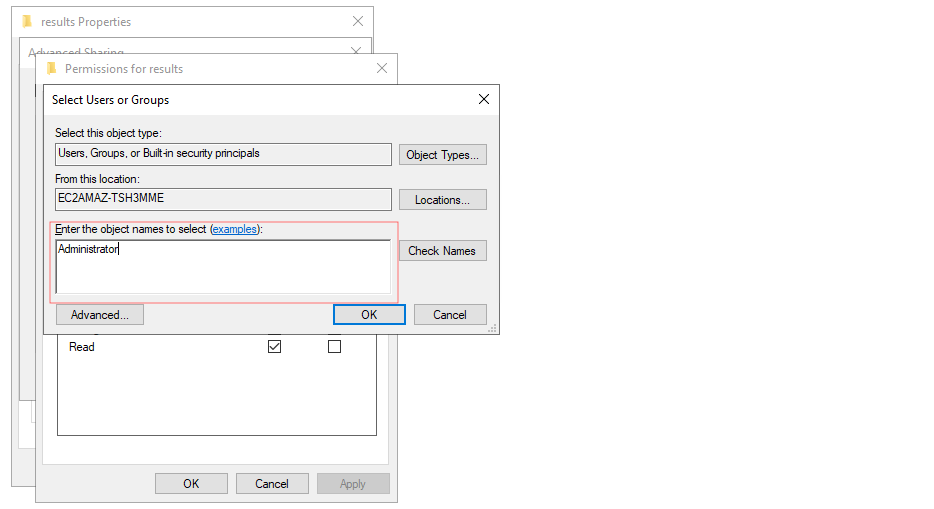Check the Allow checkbox for Read permission

[275, 347]
